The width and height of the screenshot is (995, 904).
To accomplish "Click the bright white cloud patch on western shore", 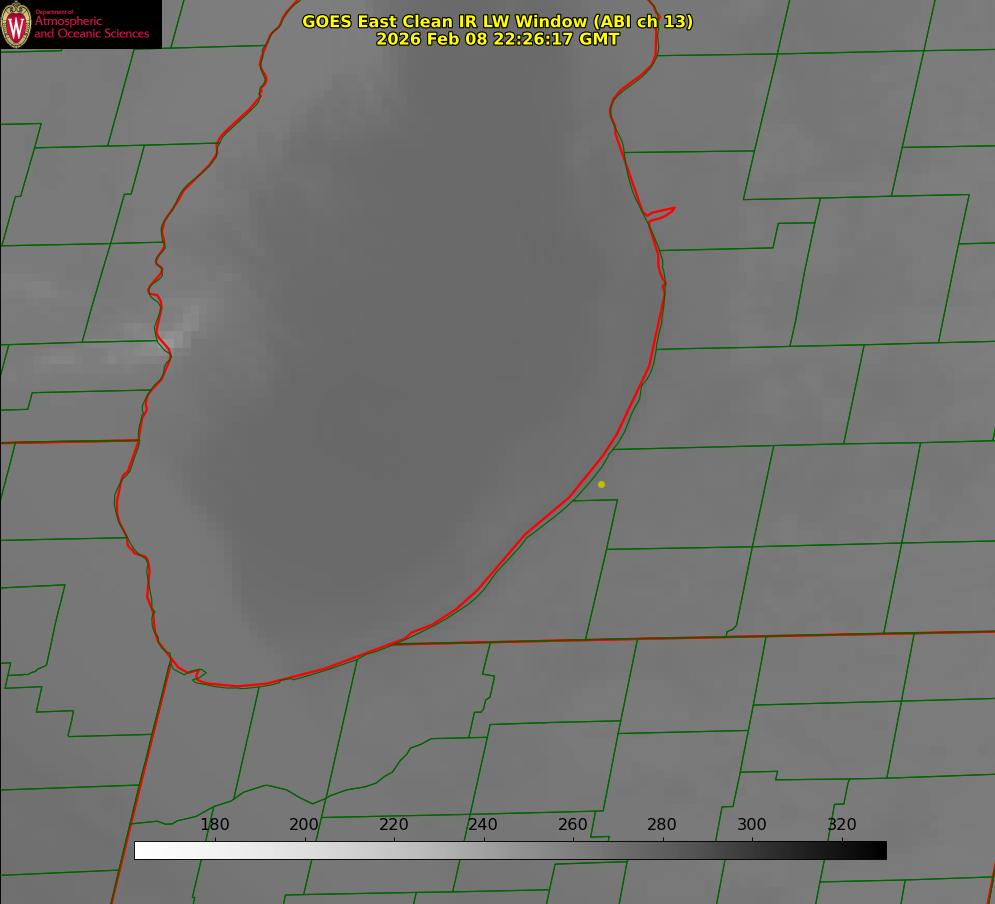I will click(180, 328).
